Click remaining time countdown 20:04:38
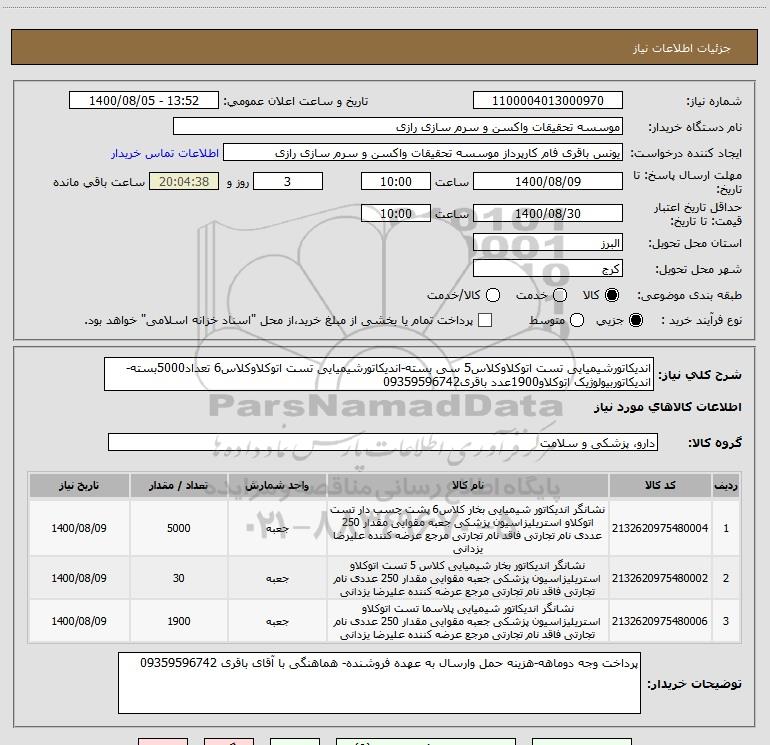770x745 pixels. (x=184, y=181)
